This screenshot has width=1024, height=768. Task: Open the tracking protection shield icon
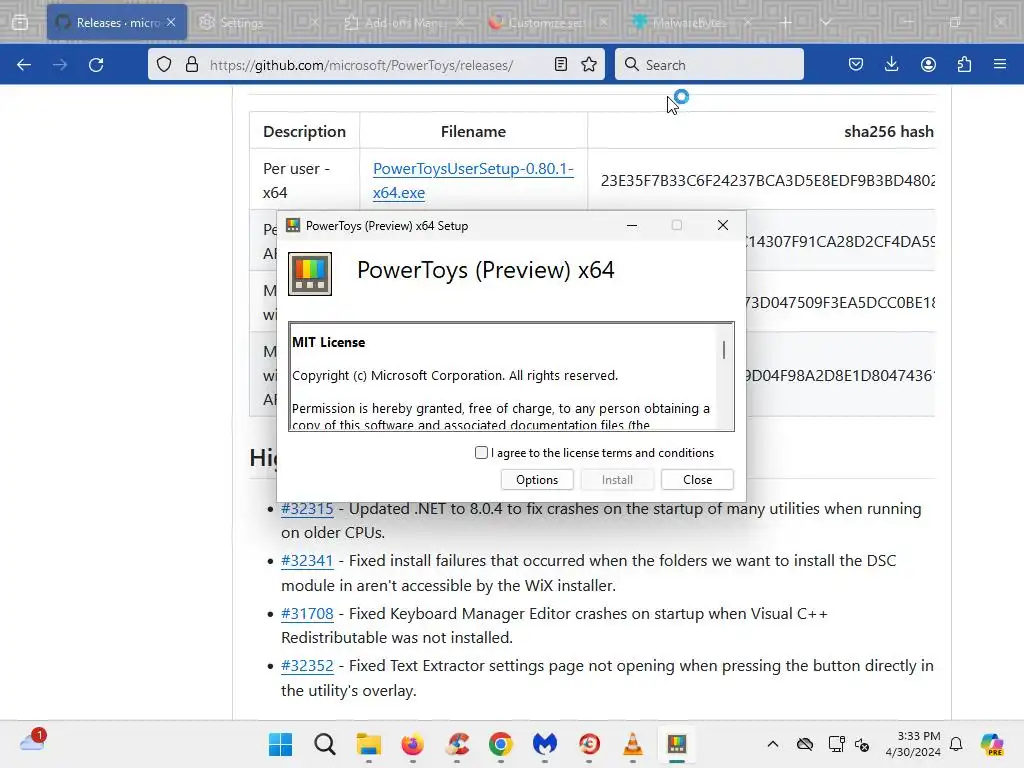tap(164, 65)
